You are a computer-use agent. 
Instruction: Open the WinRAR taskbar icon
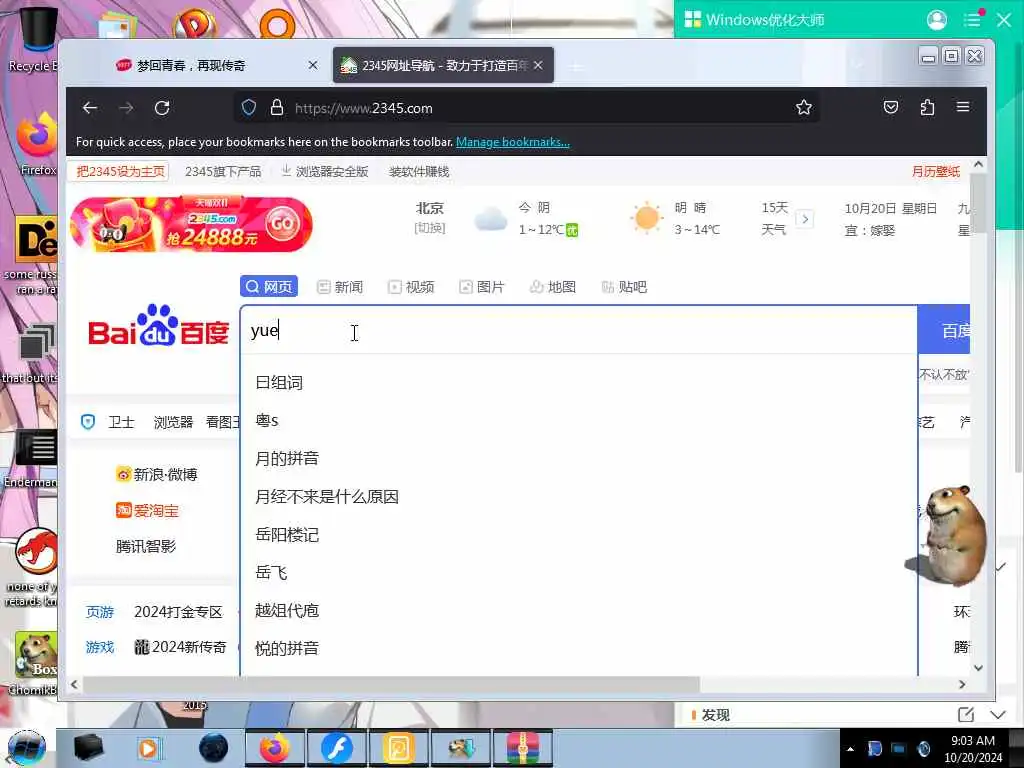click(522, 748)
